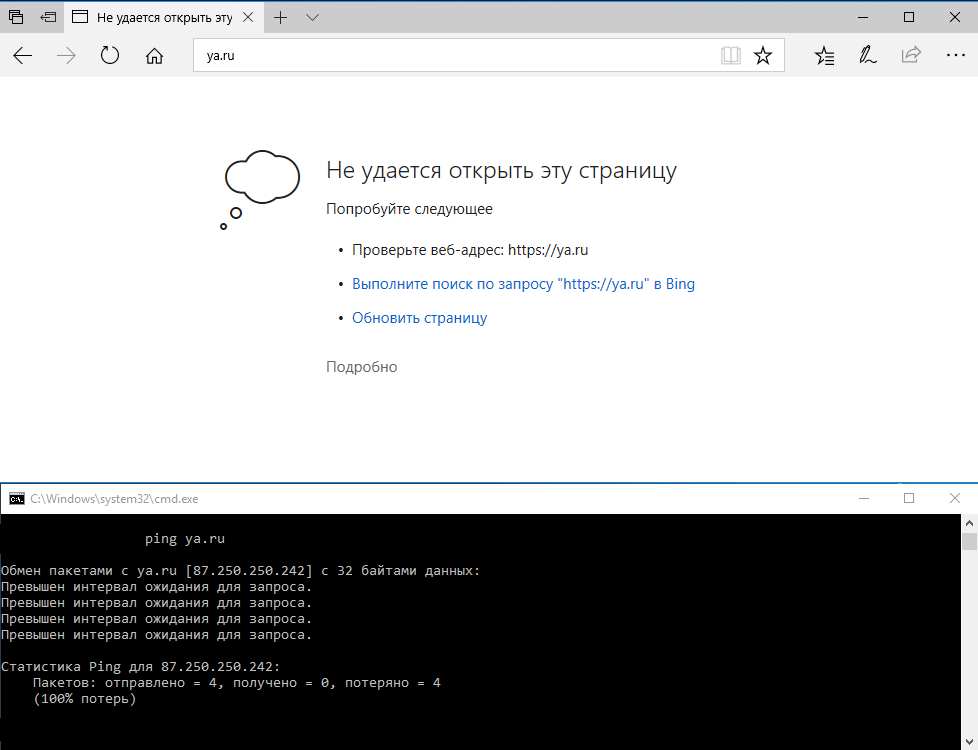Minimize the Edge browser window

click(863, 17)
